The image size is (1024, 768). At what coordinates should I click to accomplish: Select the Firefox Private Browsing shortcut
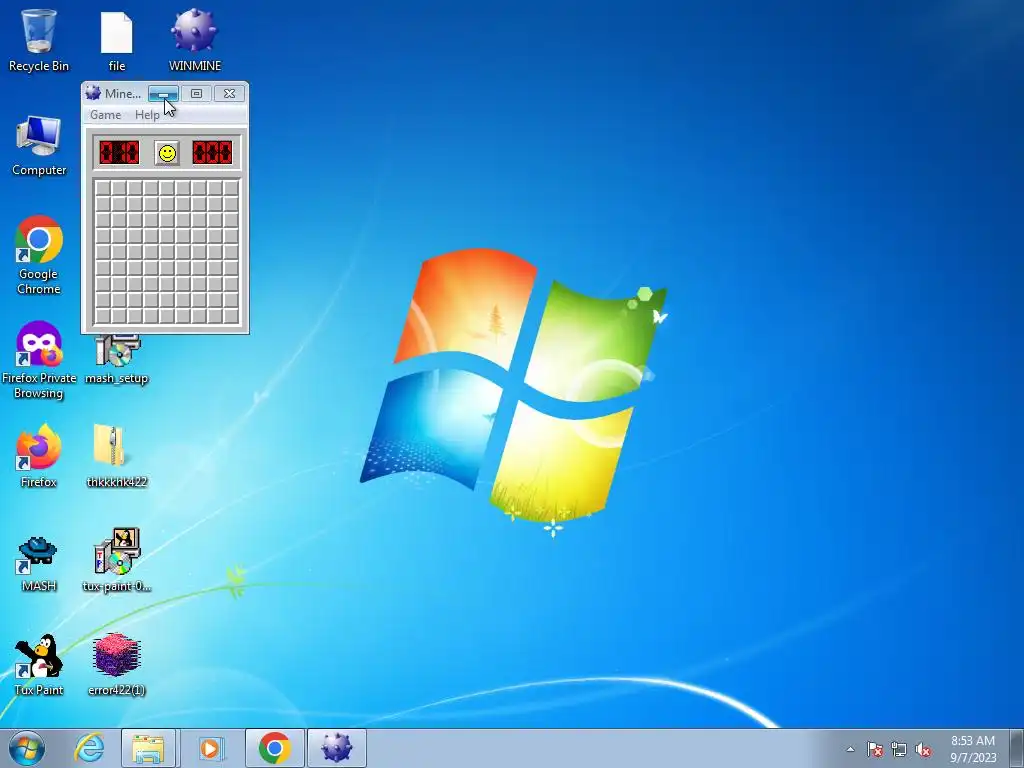click(x=39, y=359)
